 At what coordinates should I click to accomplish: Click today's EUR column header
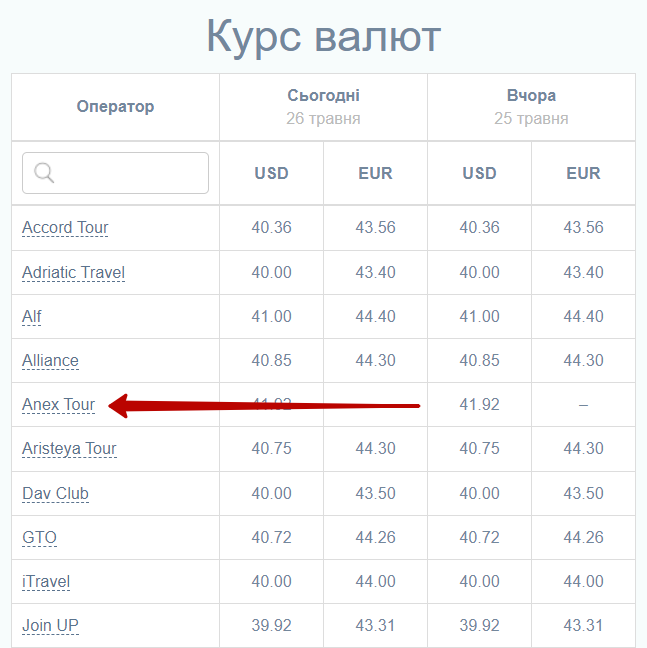pyautogui.click(x=375, y=173)
